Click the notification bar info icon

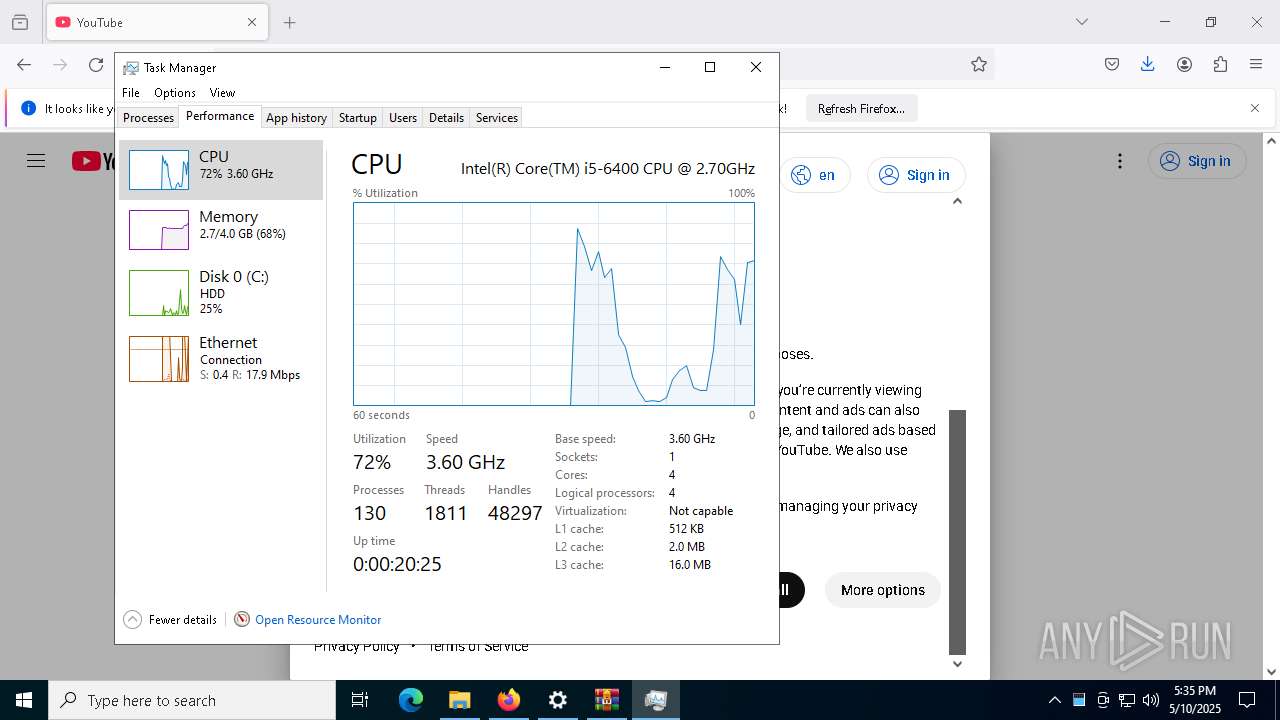[28, 108]
